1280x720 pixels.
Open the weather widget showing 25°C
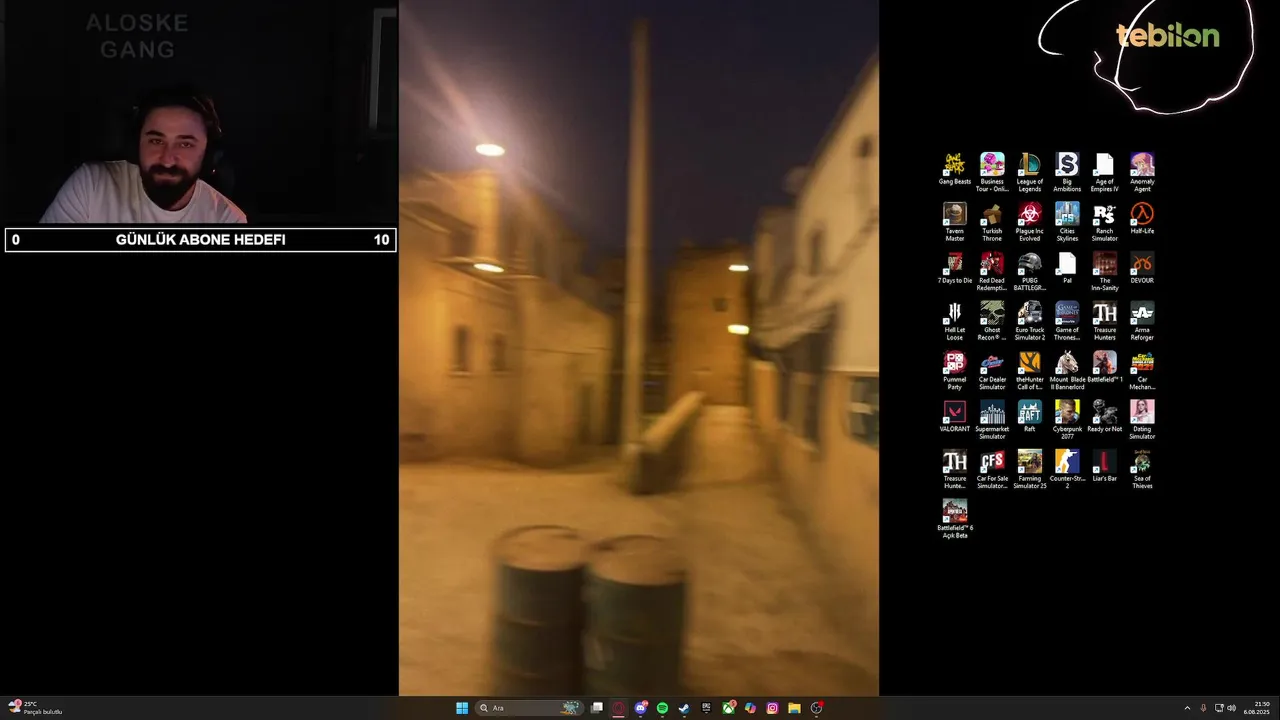tap(36, 708)
